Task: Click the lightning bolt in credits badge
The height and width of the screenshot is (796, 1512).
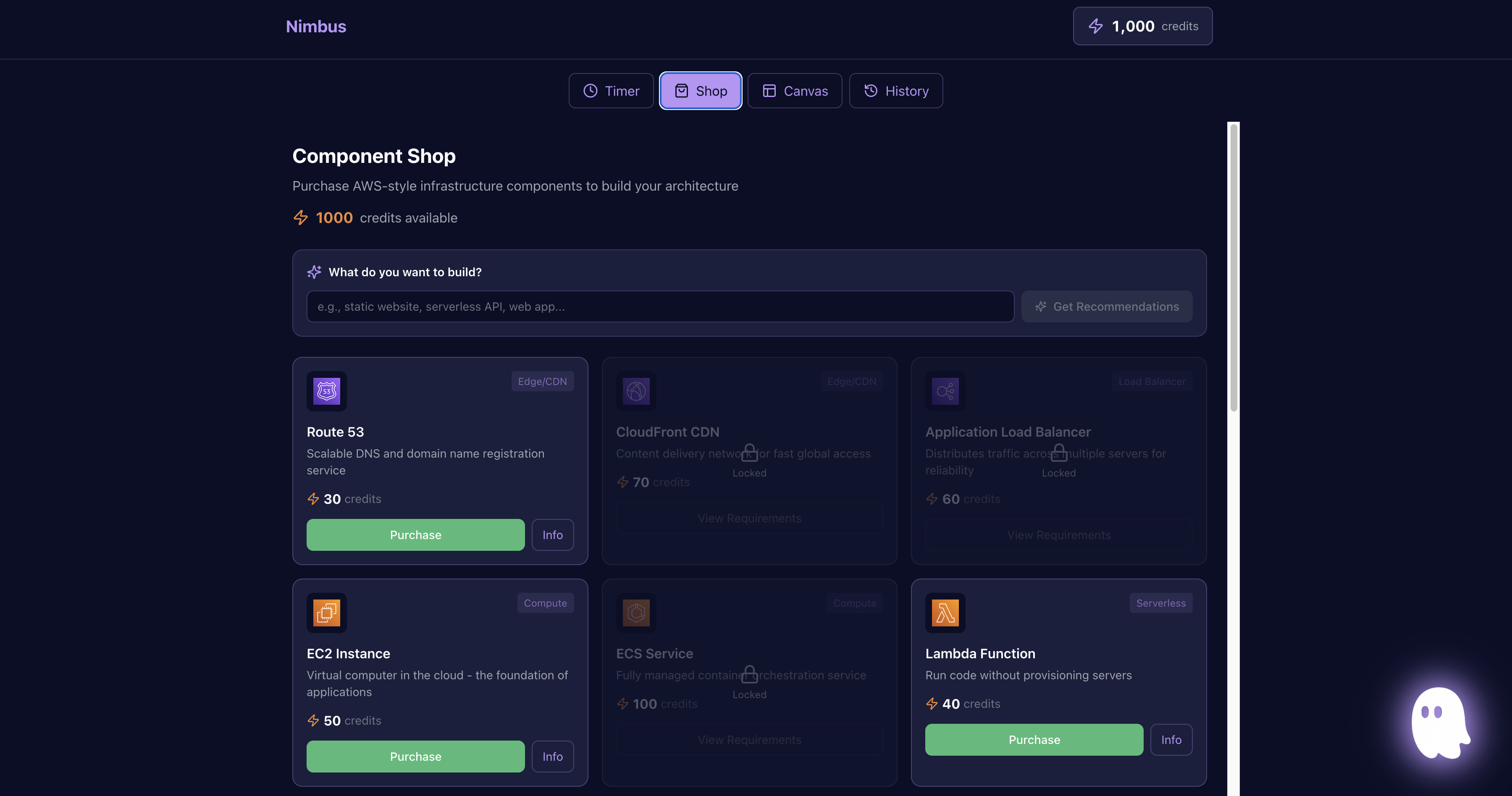Action: 1095,26
